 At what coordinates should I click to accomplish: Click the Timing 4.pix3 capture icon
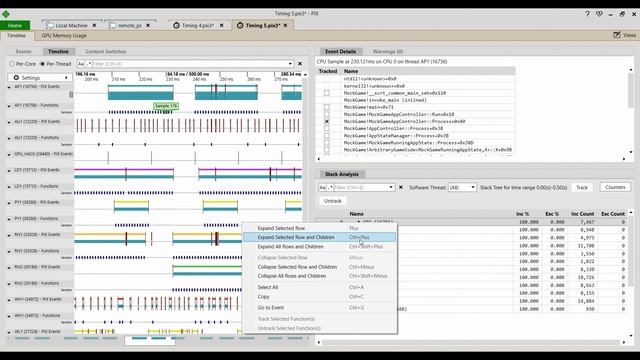pyautogui.click(x=176, y=25)
